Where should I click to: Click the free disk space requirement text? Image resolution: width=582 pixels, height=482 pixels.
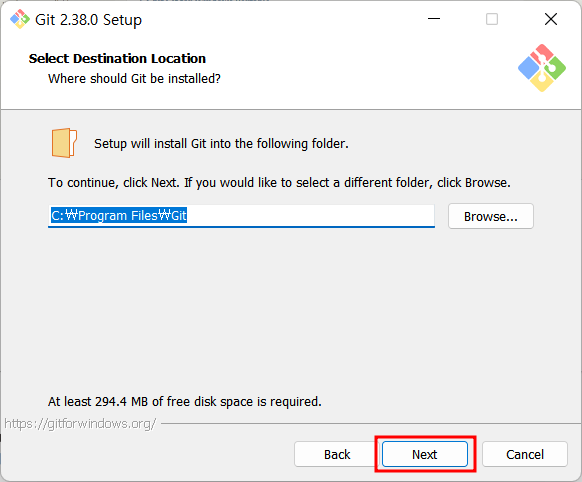[x=184, y=401]
